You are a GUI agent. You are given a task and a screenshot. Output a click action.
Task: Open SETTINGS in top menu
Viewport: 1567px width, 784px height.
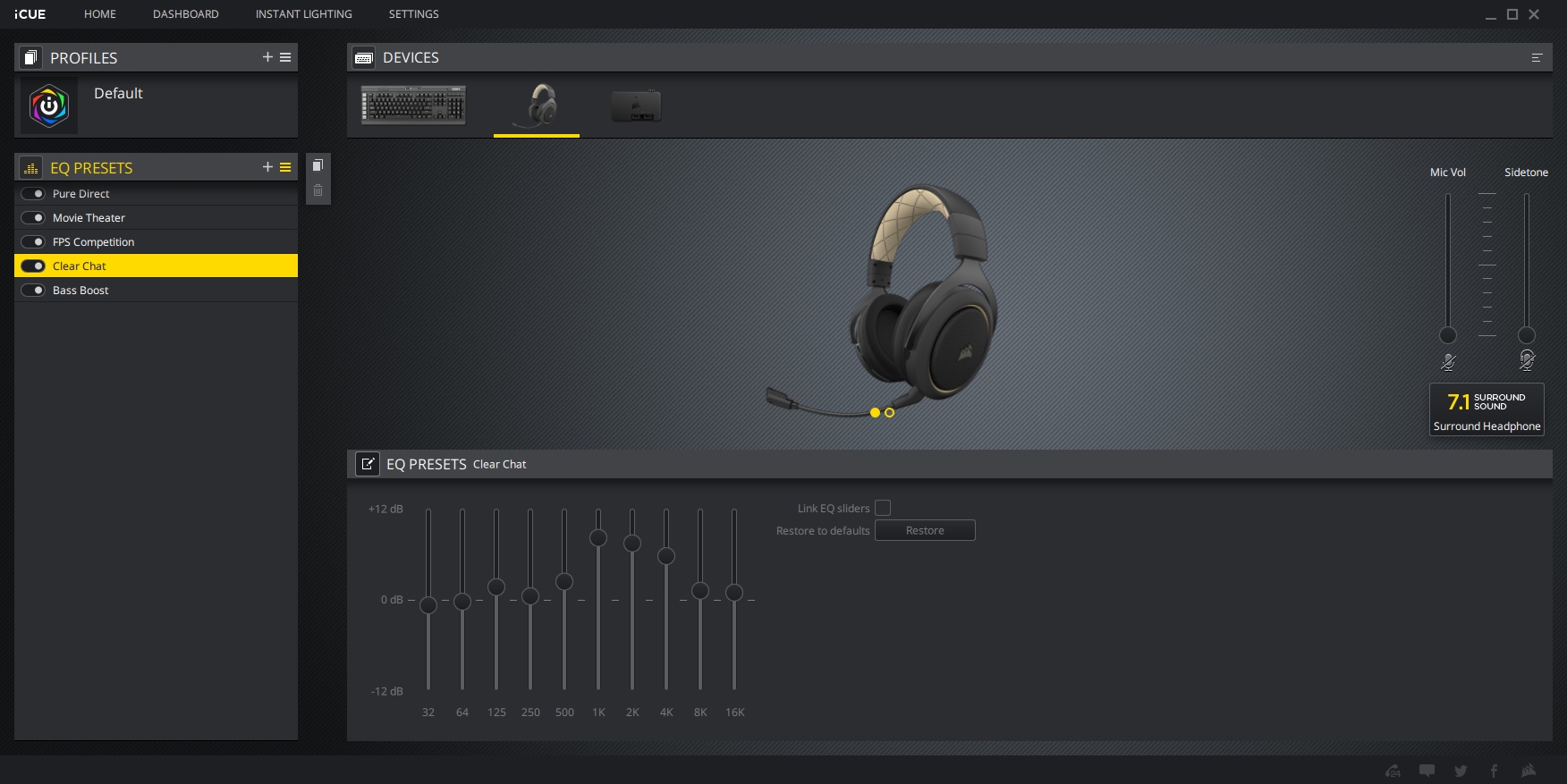coord(413,14)
